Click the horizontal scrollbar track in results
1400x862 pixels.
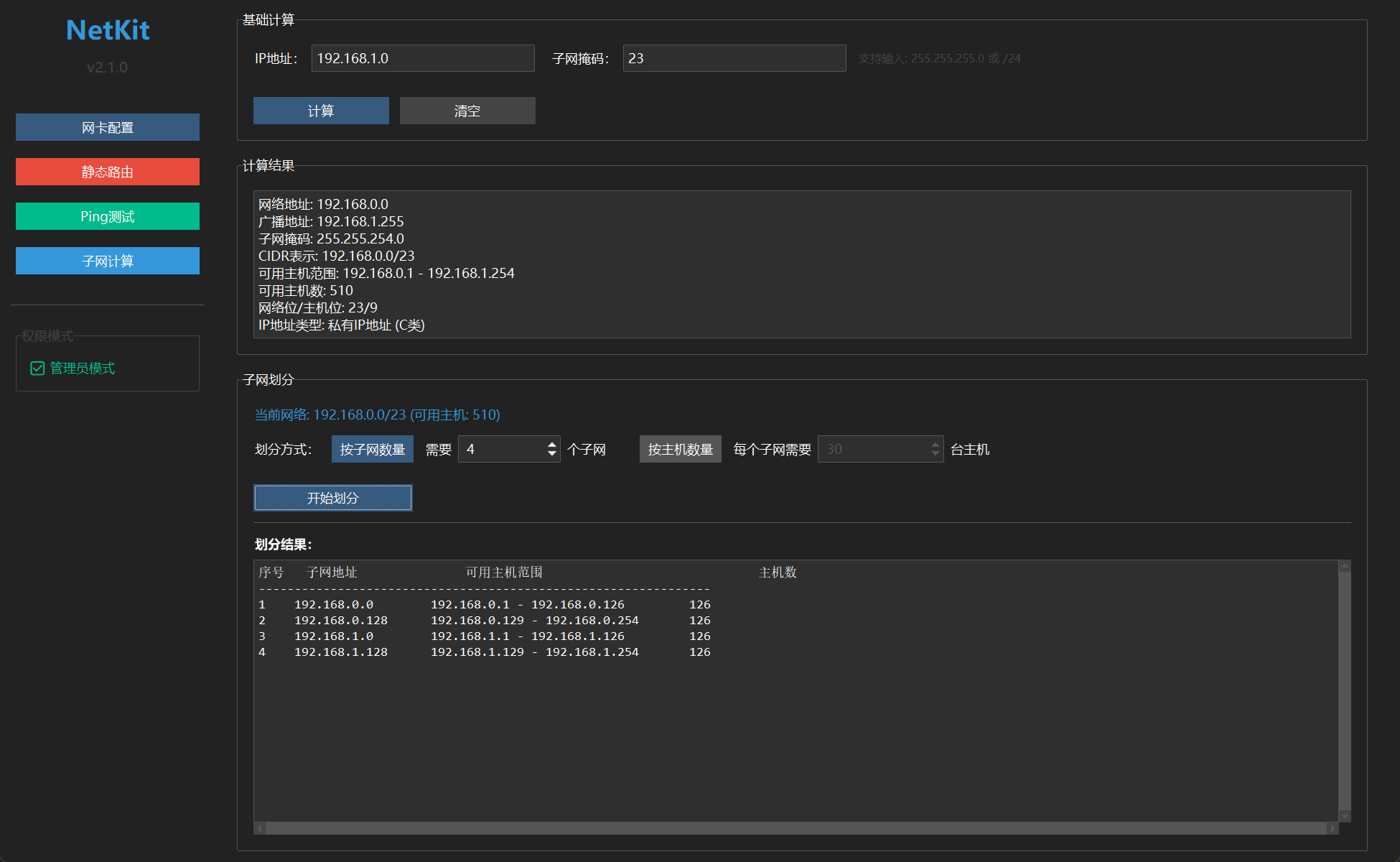(x=796, y=828)
